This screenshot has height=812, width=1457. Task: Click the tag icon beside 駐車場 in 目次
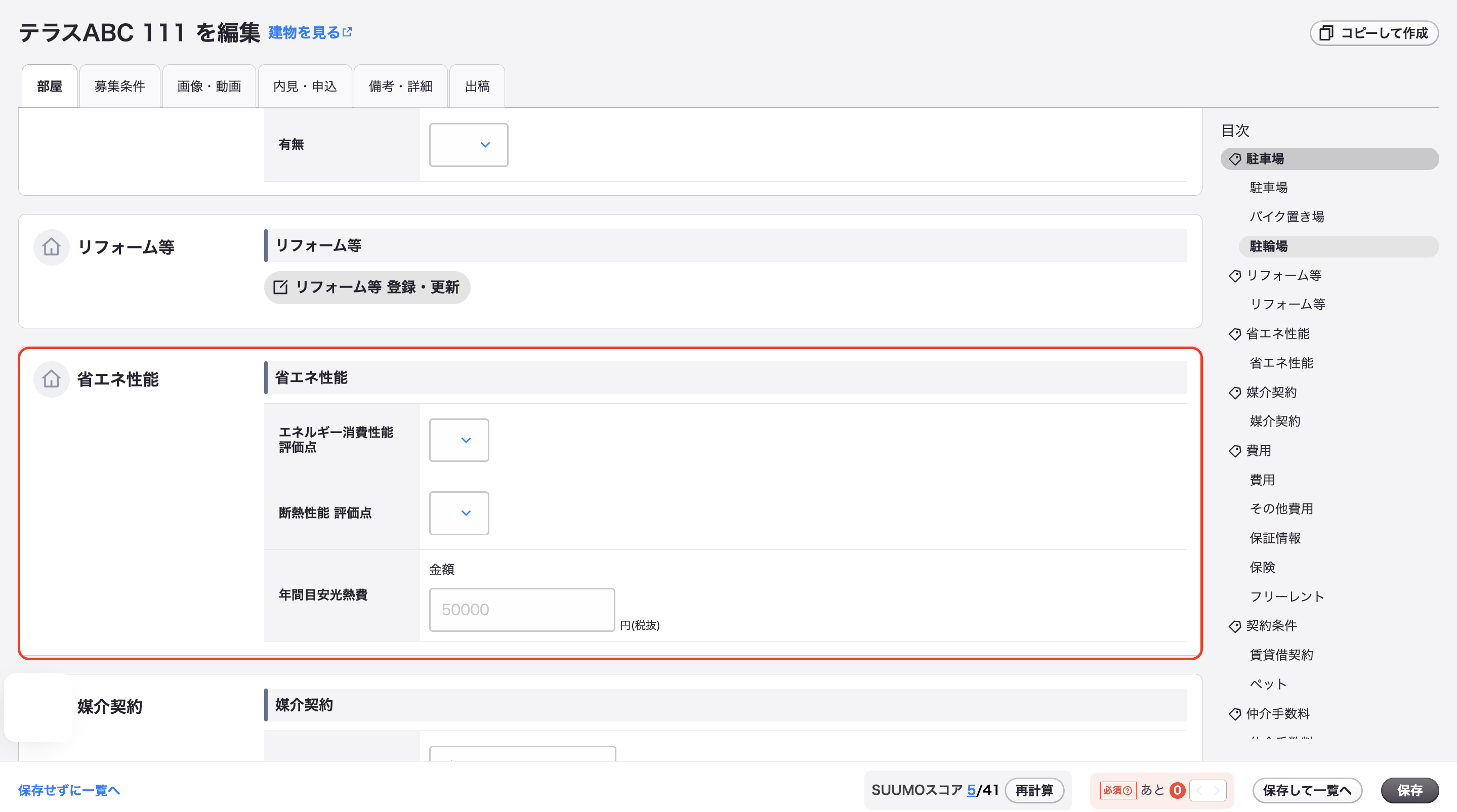(x=1235, y=159)
